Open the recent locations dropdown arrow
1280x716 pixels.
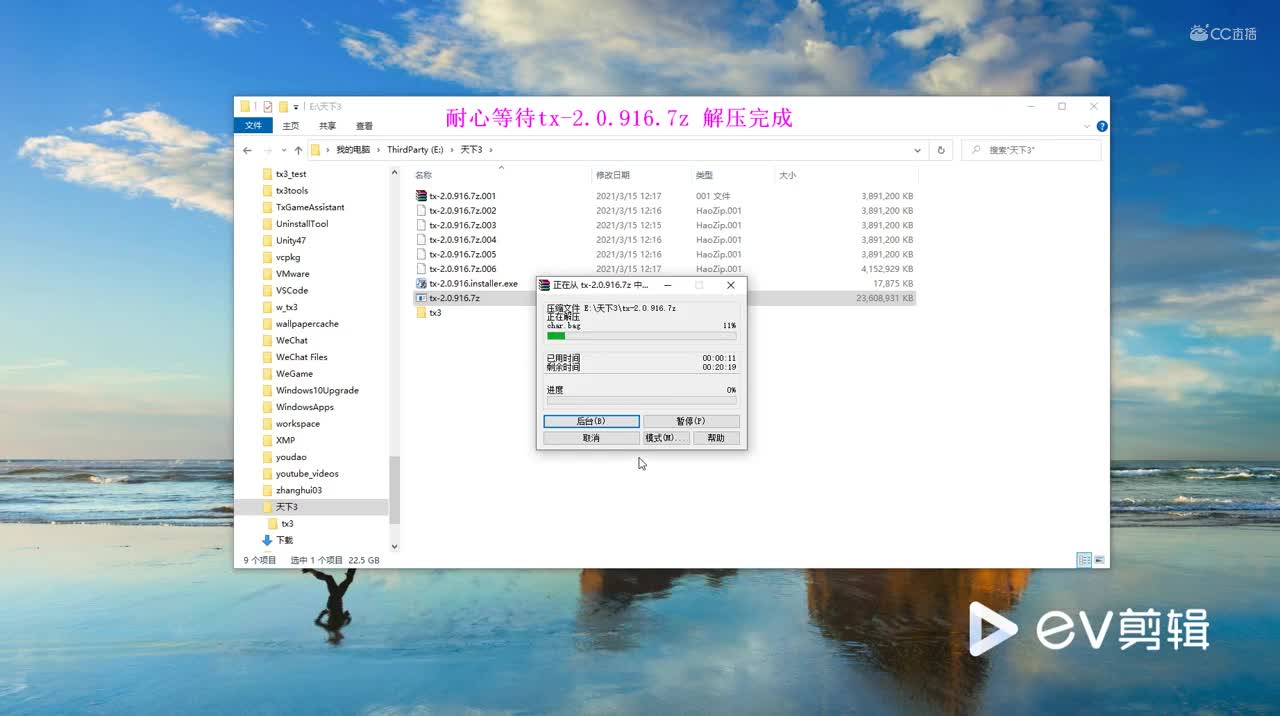click(x=283, y=150)
